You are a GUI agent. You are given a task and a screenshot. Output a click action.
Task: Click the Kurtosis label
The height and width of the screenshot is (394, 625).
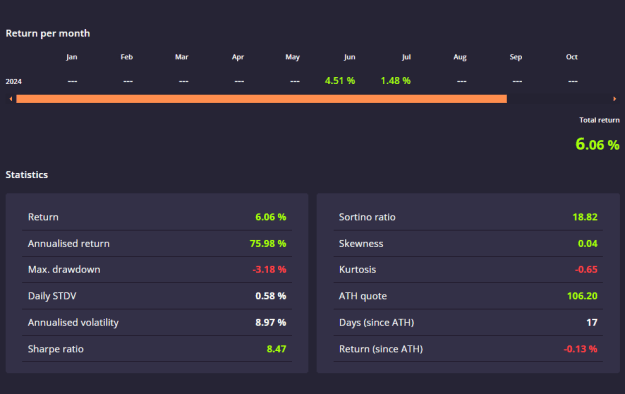358,270
